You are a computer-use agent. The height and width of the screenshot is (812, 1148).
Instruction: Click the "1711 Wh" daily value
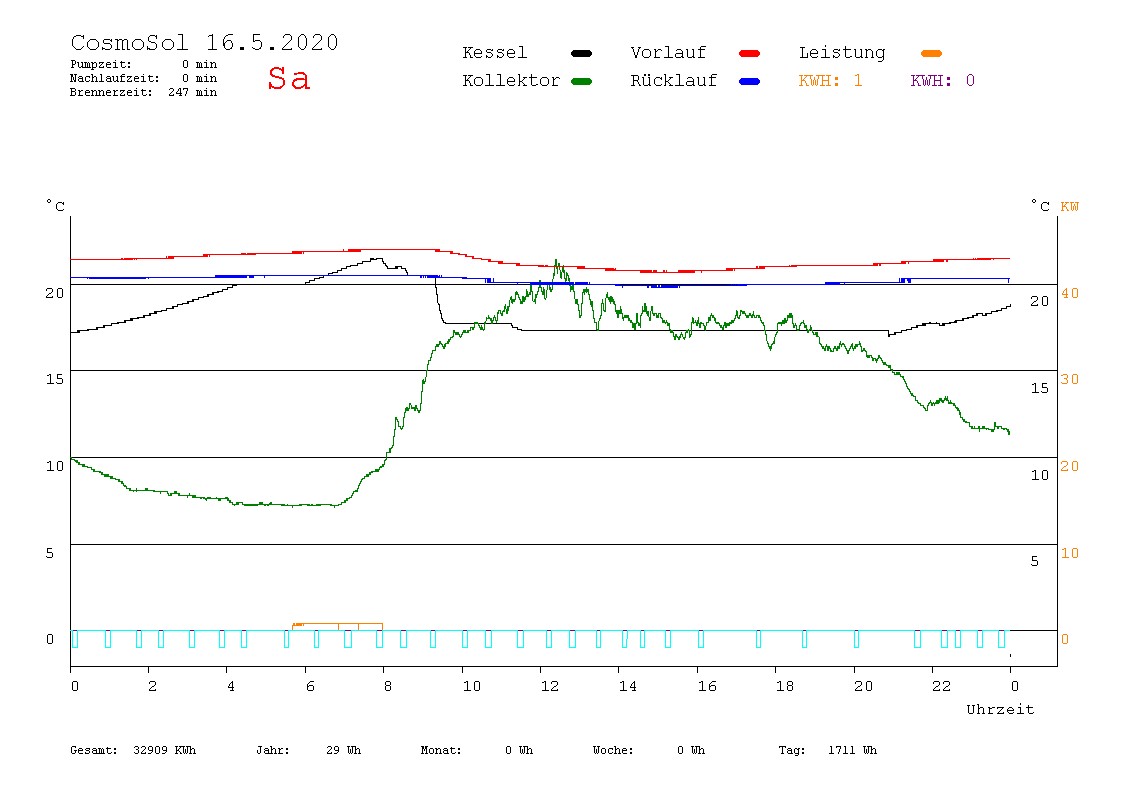[852, 750]
